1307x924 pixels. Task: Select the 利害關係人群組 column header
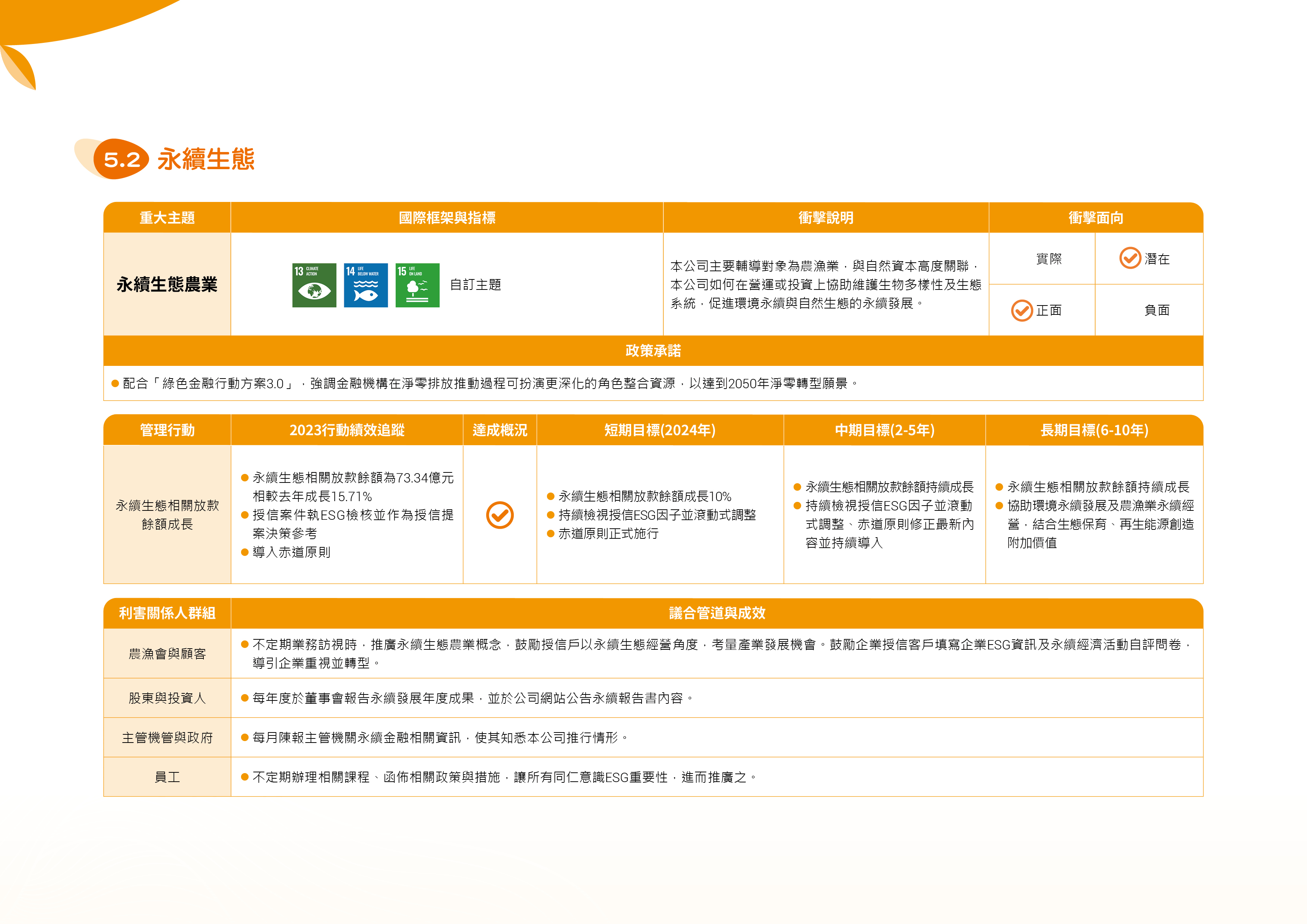(167, 613)
